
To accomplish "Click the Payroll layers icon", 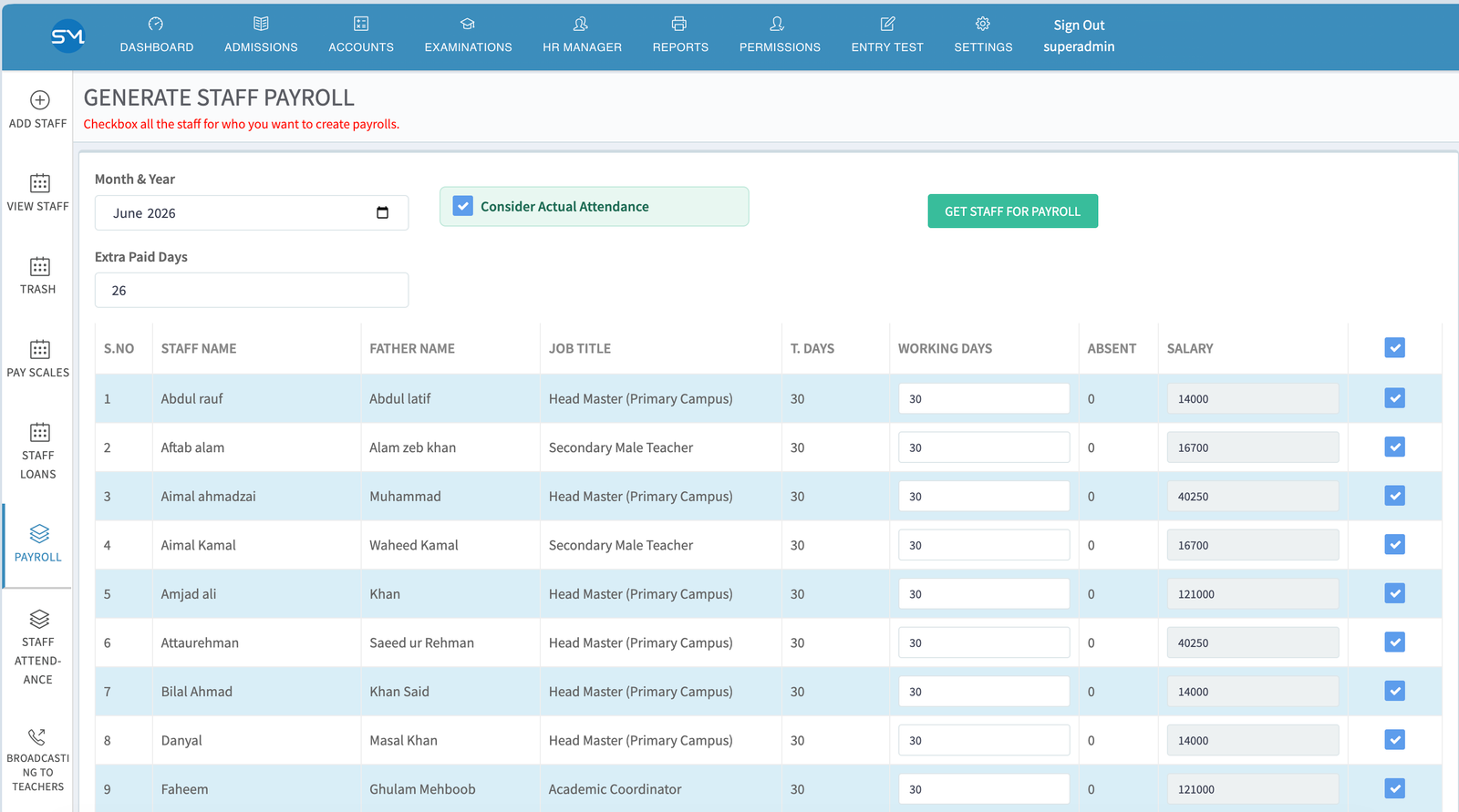I will [39, 533].
